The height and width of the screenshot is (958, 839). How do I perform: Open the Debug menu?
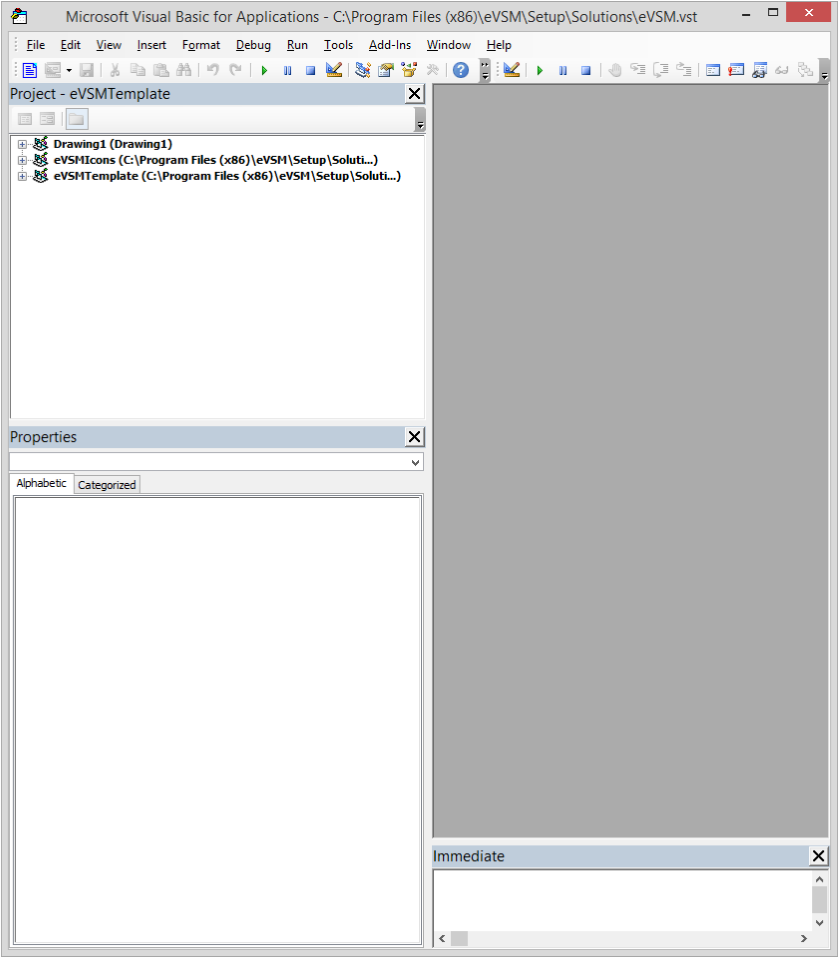tap(254, 45)
